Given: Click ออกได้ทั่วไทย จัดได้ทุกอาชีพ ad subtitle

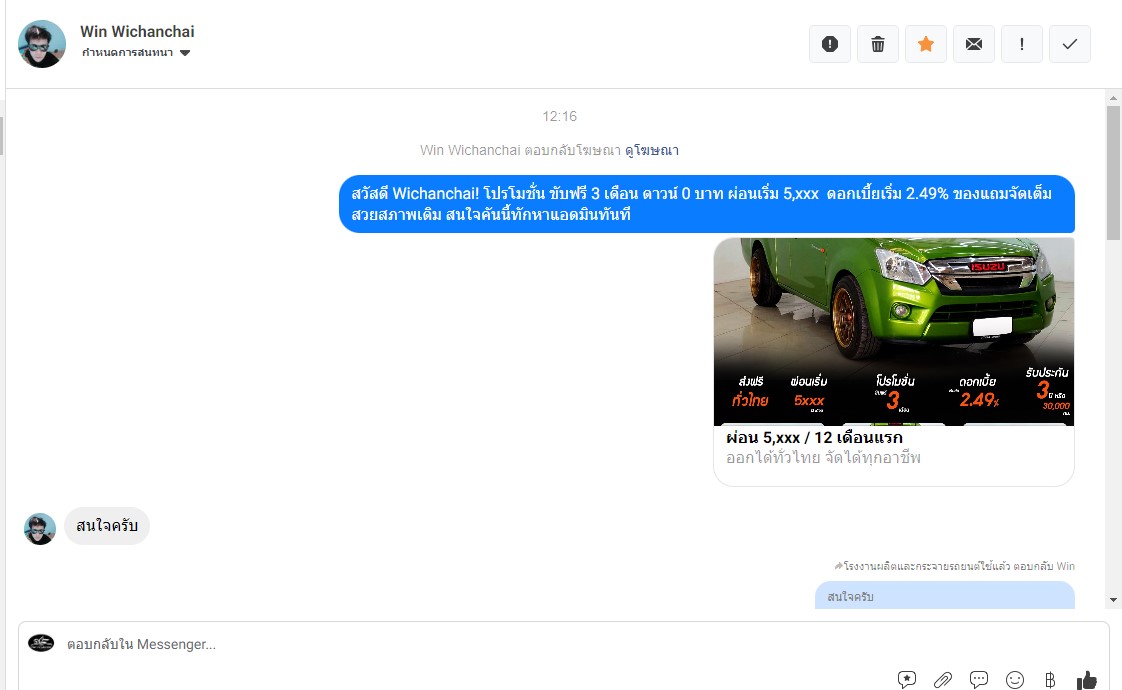Looking at the screenshot, I should 823,457.
